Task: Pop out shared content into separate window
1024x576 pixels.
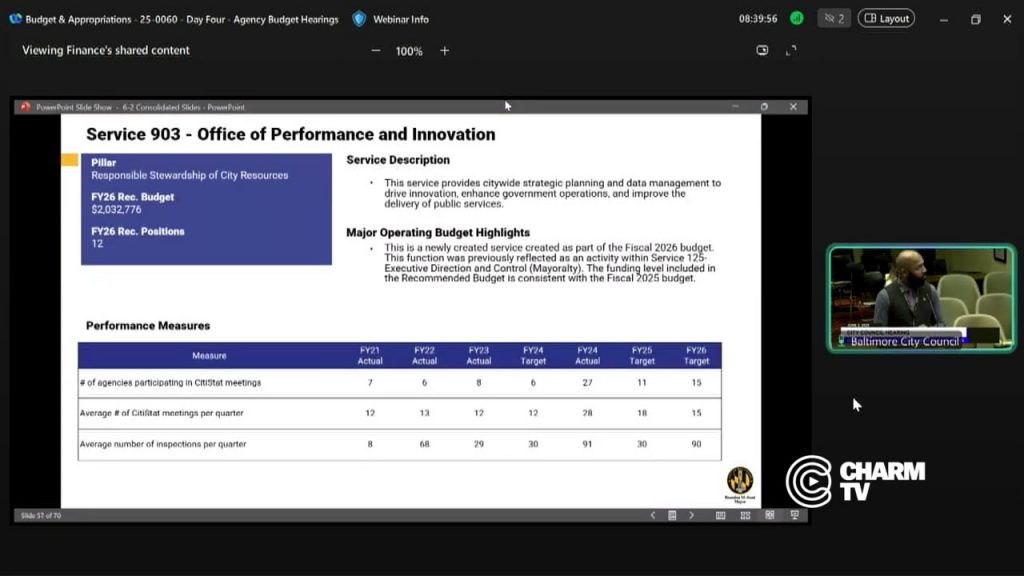Action: pyautogui.click(x=762, y=50)
